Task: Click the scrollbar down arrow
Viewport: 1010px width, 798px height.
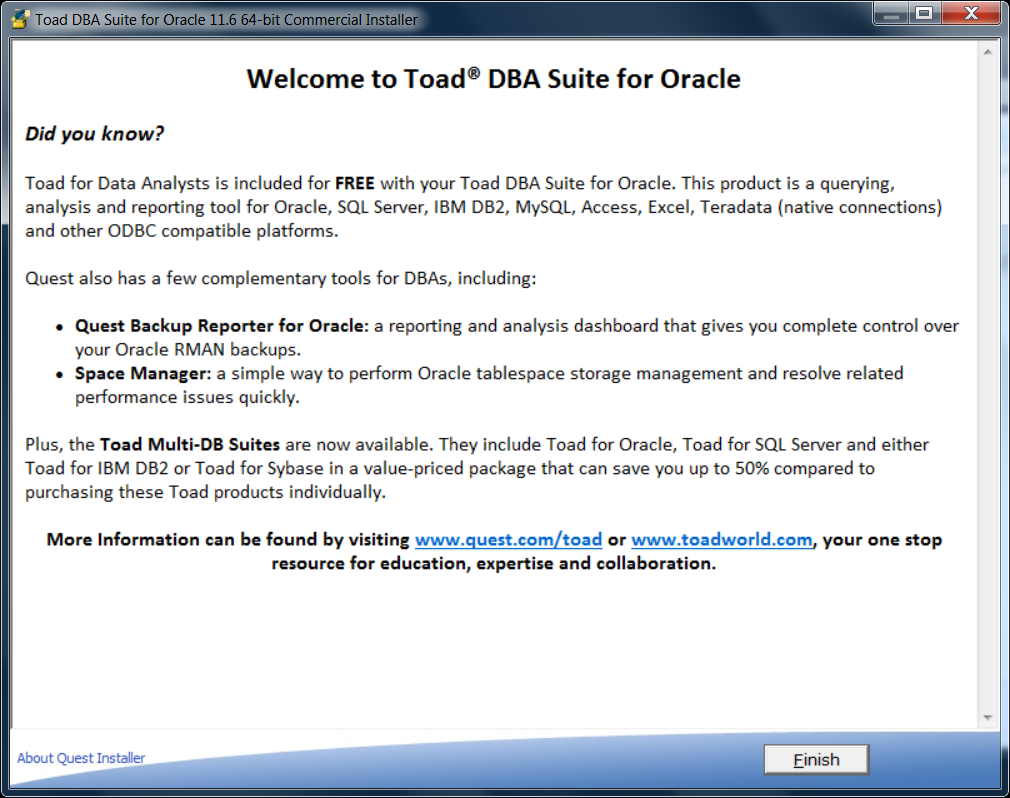Action: click(x=987, y=717)
